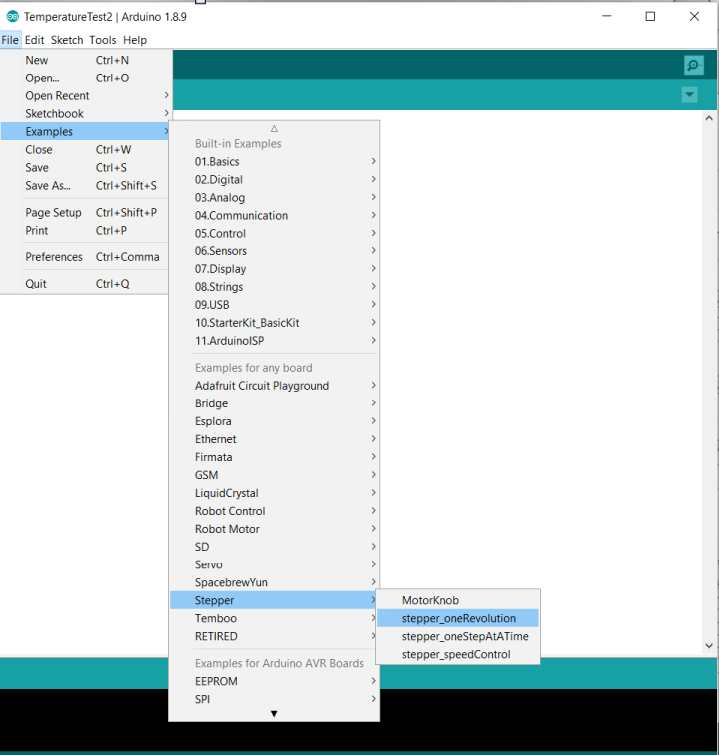The width and height of the screenshot is (719, 755).
Task: Open the File menu
Action: [x=10, y=40]
